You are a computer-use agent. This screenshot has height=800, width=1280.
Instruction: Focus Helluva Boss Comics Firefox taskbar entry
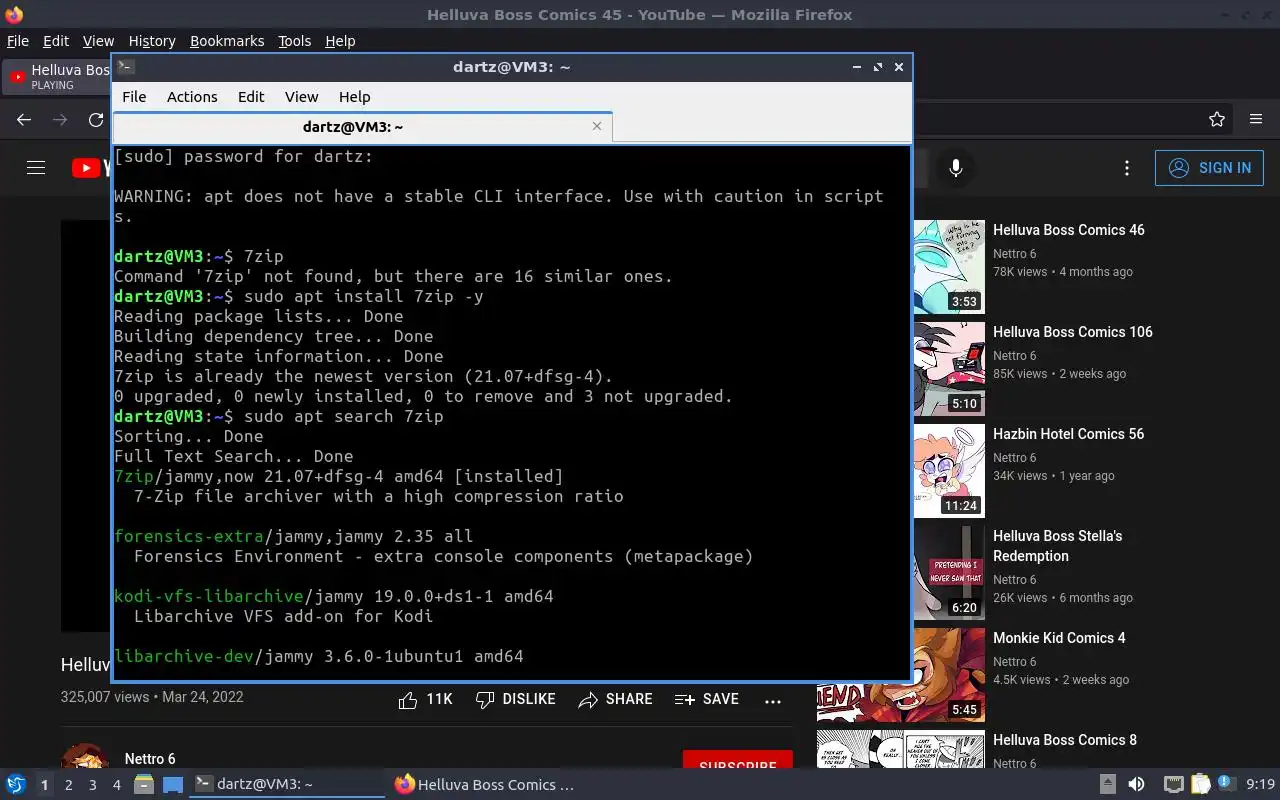pyautogui.click(x=486, y=785)
